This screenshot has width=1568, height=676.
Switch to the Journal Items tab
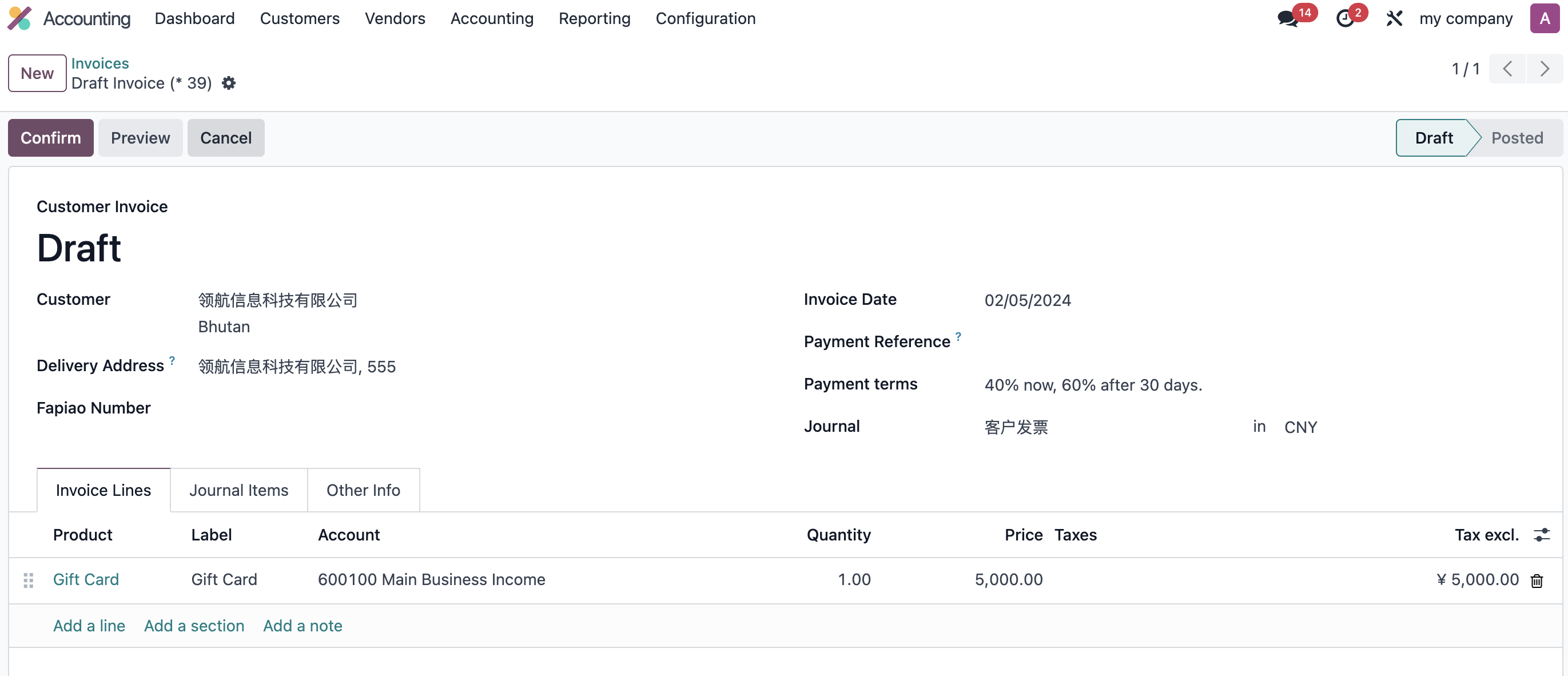pos(238,490)
